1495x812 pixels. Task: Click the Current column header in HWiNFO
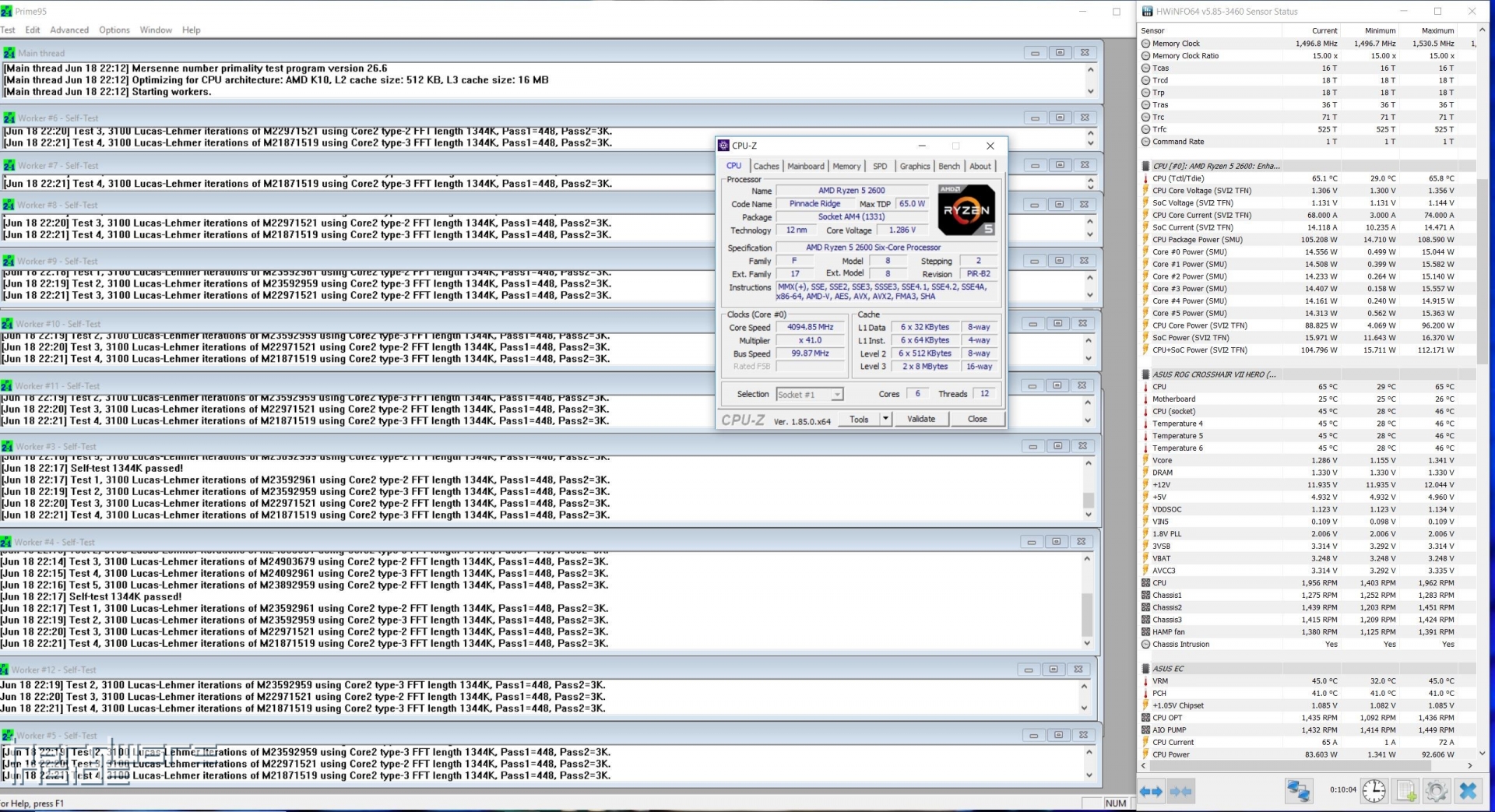[x=1311, y=31]
